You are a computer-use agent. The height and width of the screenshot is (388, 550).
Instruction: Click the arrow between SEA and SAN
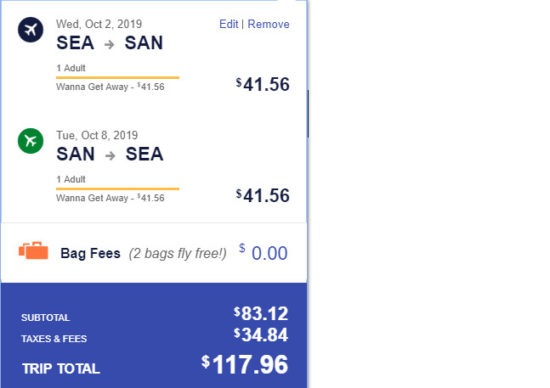click(109, 45)
